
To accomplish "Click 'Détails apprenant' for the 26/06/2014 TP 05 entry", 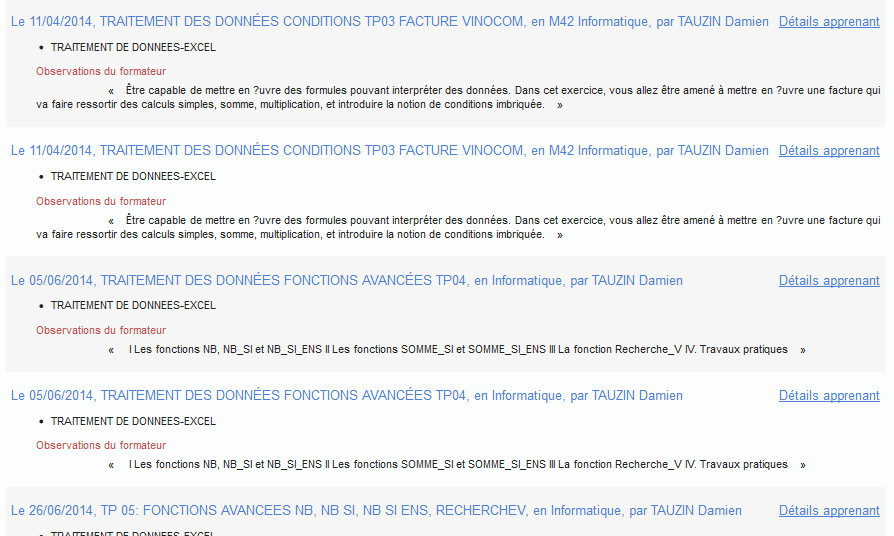I will (x=829, y=510).
